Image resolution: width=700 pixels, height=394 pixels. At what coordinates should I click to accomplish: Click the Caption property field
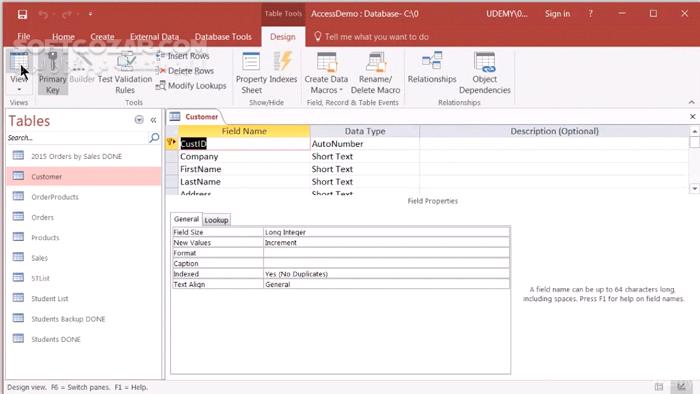[386, 264]
